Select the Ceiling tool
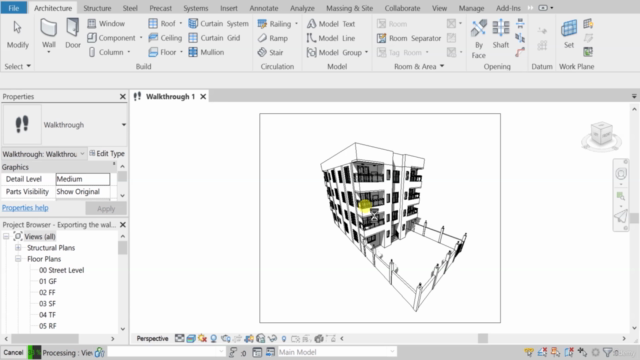This screenshot has height=360, width=640. pyautogui.click(x=165, y=38)
